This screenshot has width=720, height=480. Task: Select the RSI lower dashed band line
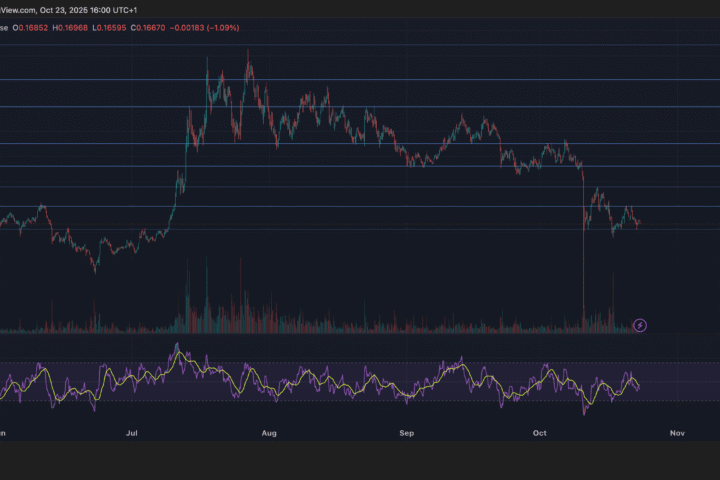coord(360,401)
